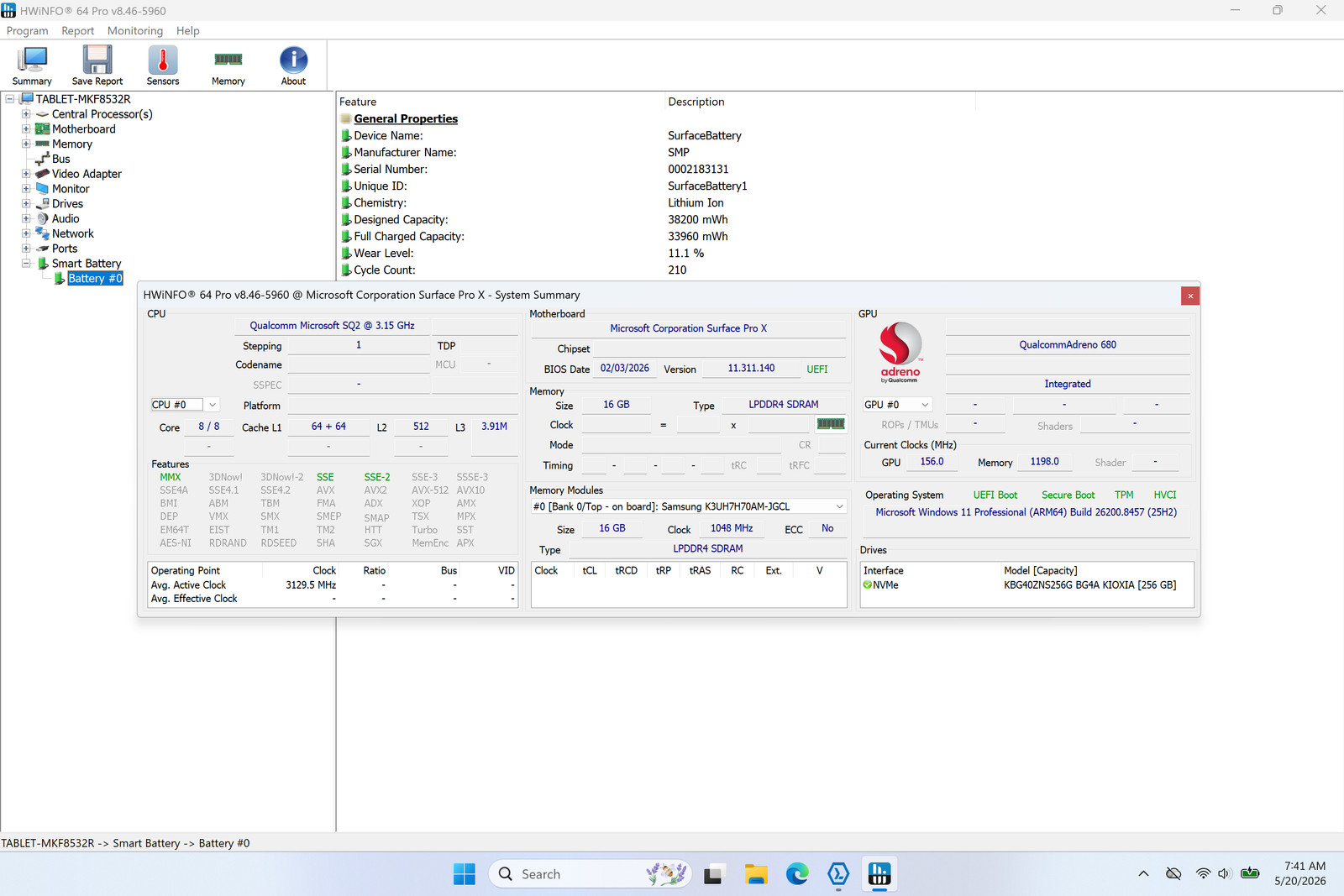Open the GPU #0 selector dropdown
The height and width of the screenshot is (896, 1344).
[898, 405]
